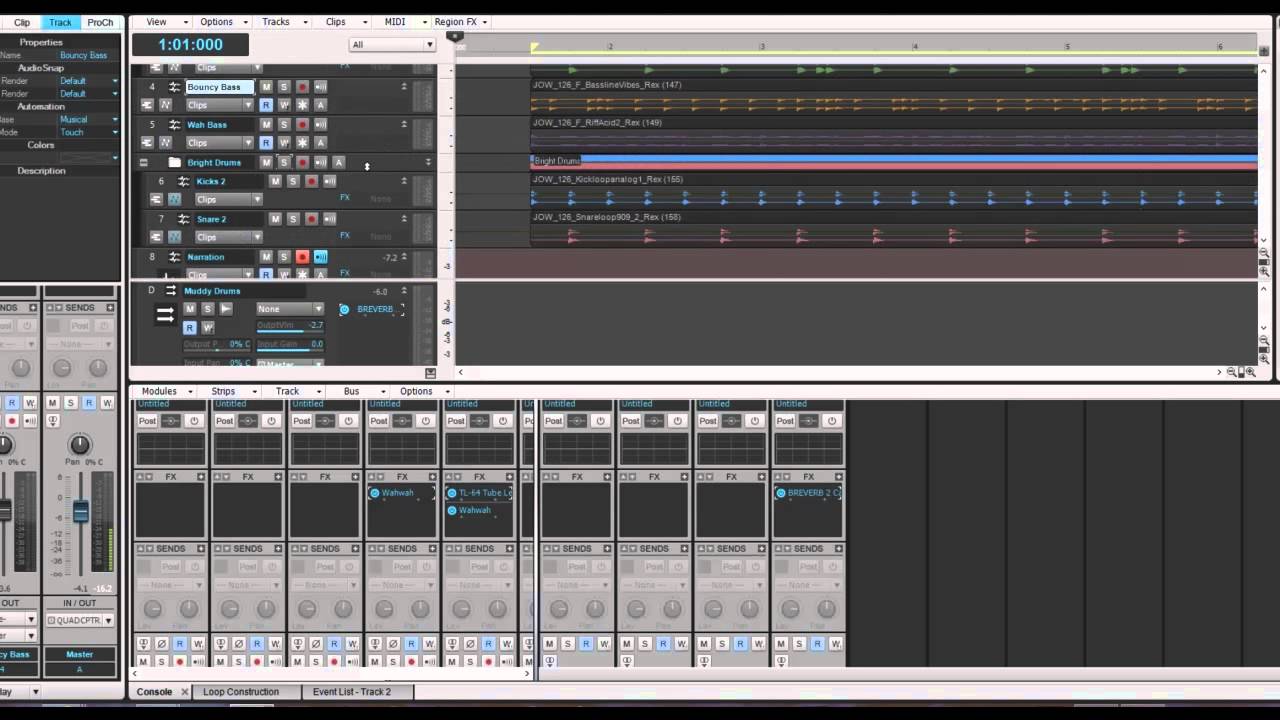1280x720 pixels.
Task: Arm the Wah Bass track for recording
Action: point(302,125)
